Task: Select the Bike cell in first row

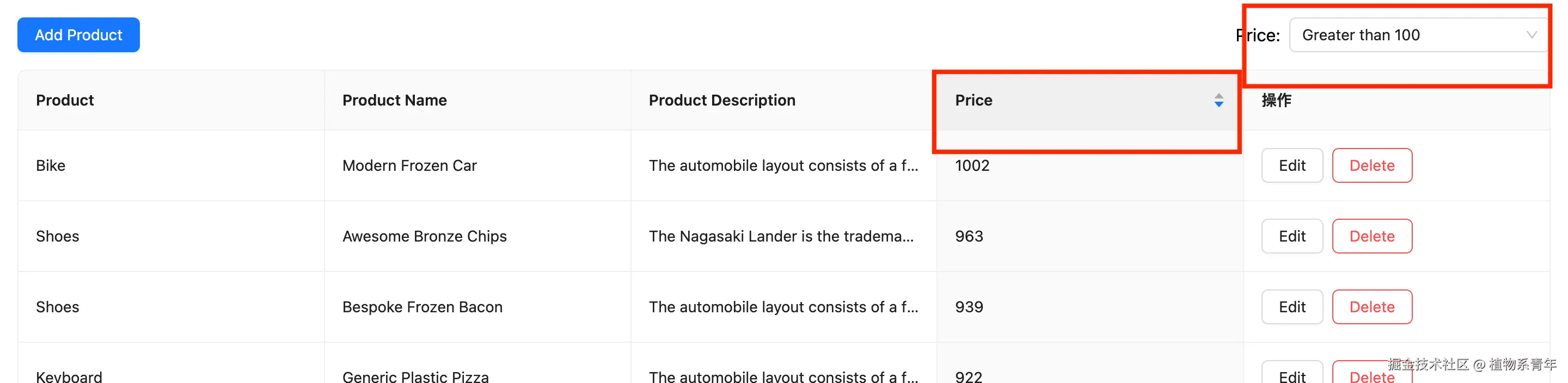Action: pos(51,165)
